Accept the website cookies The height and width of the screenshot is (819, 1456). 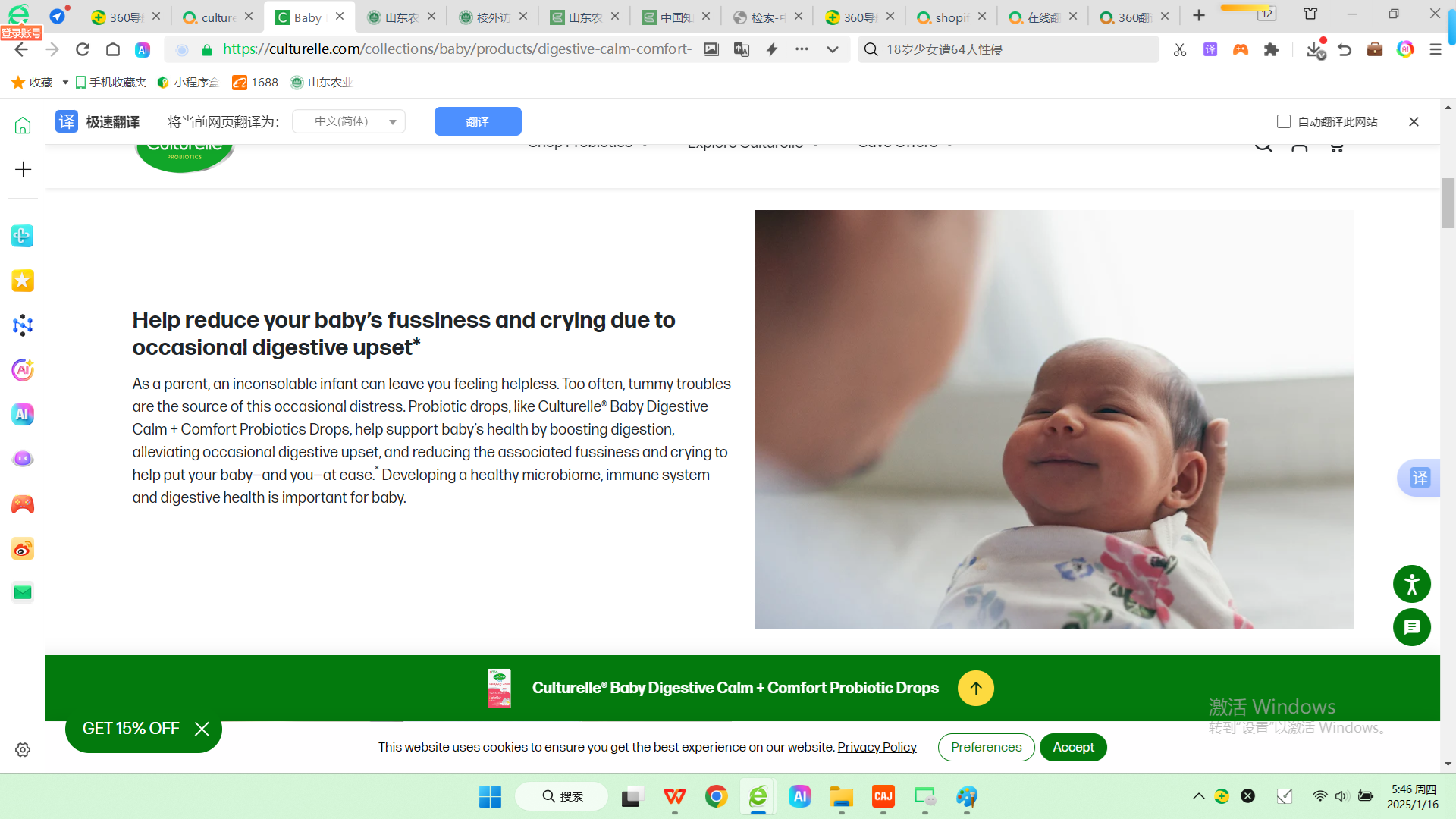point(1073,747)
